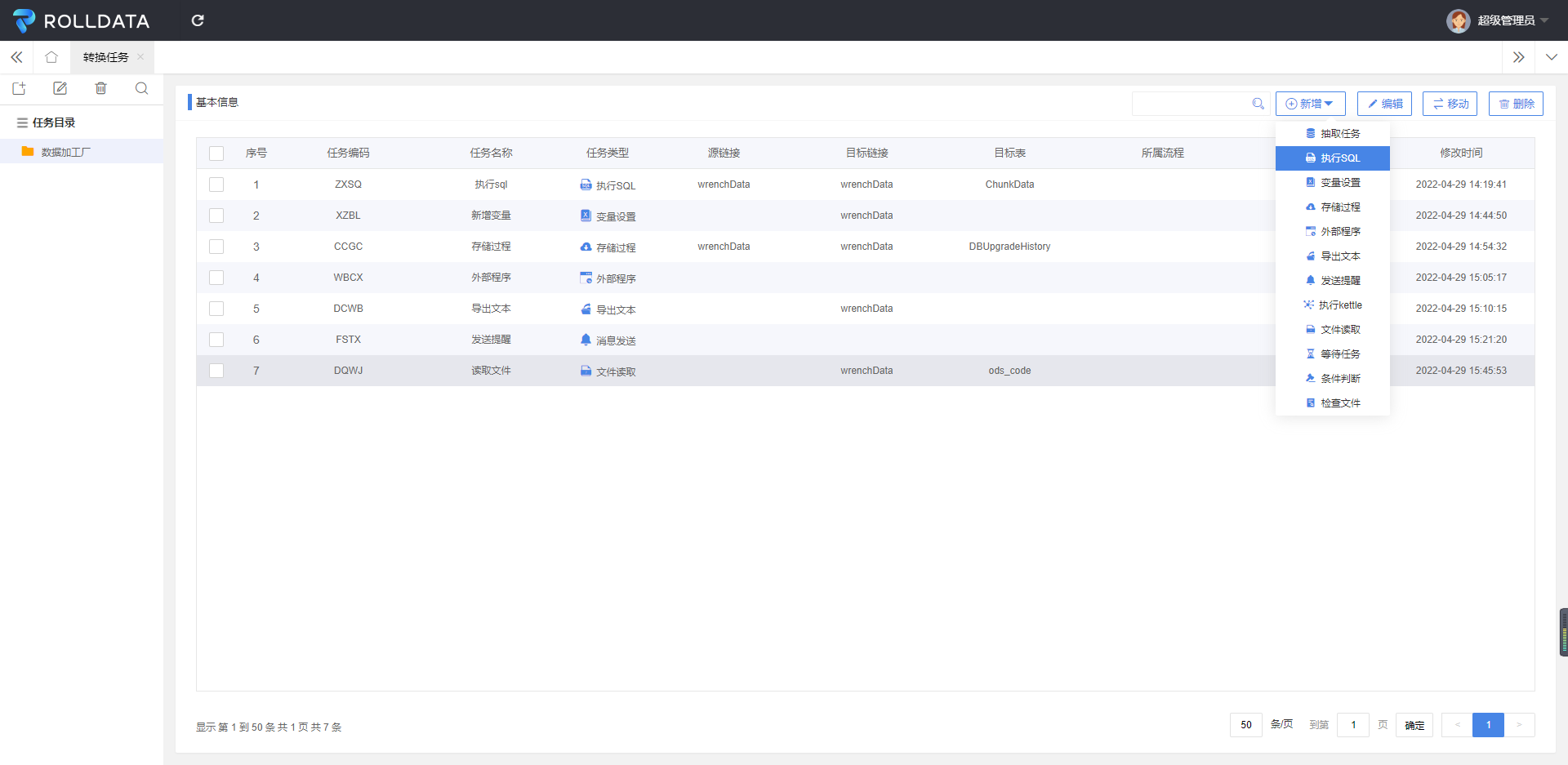Click the 确定 pagination button
1568x765 pixels.
point(1414,725)
